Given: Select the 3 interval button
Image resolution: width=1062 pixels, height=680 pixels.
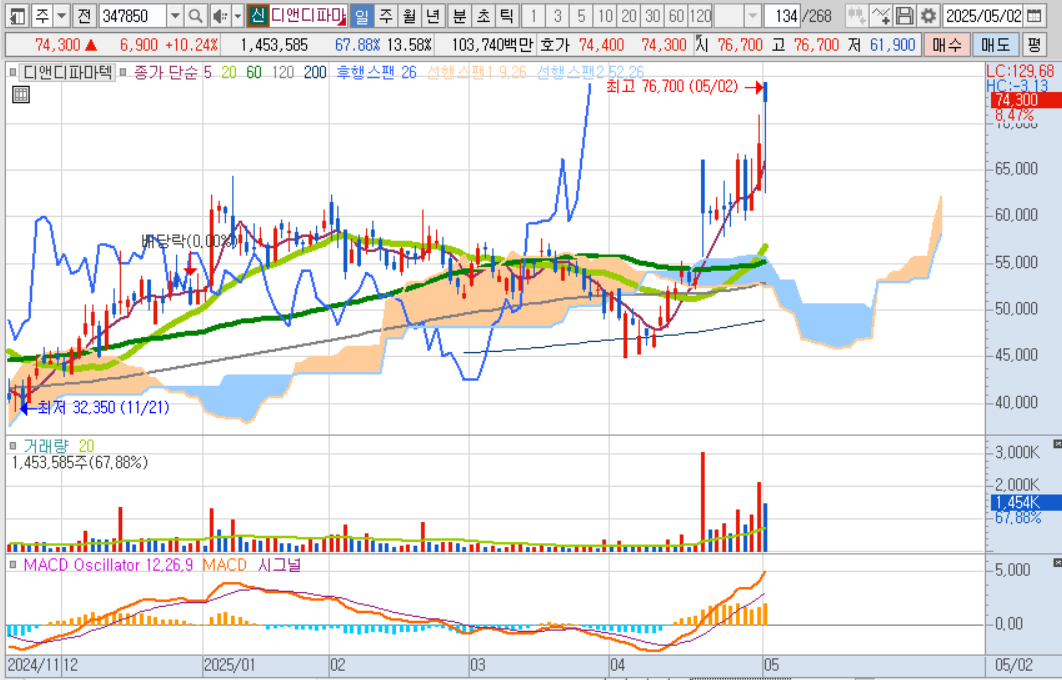Looking at the screenshot, I should point(557,16).
